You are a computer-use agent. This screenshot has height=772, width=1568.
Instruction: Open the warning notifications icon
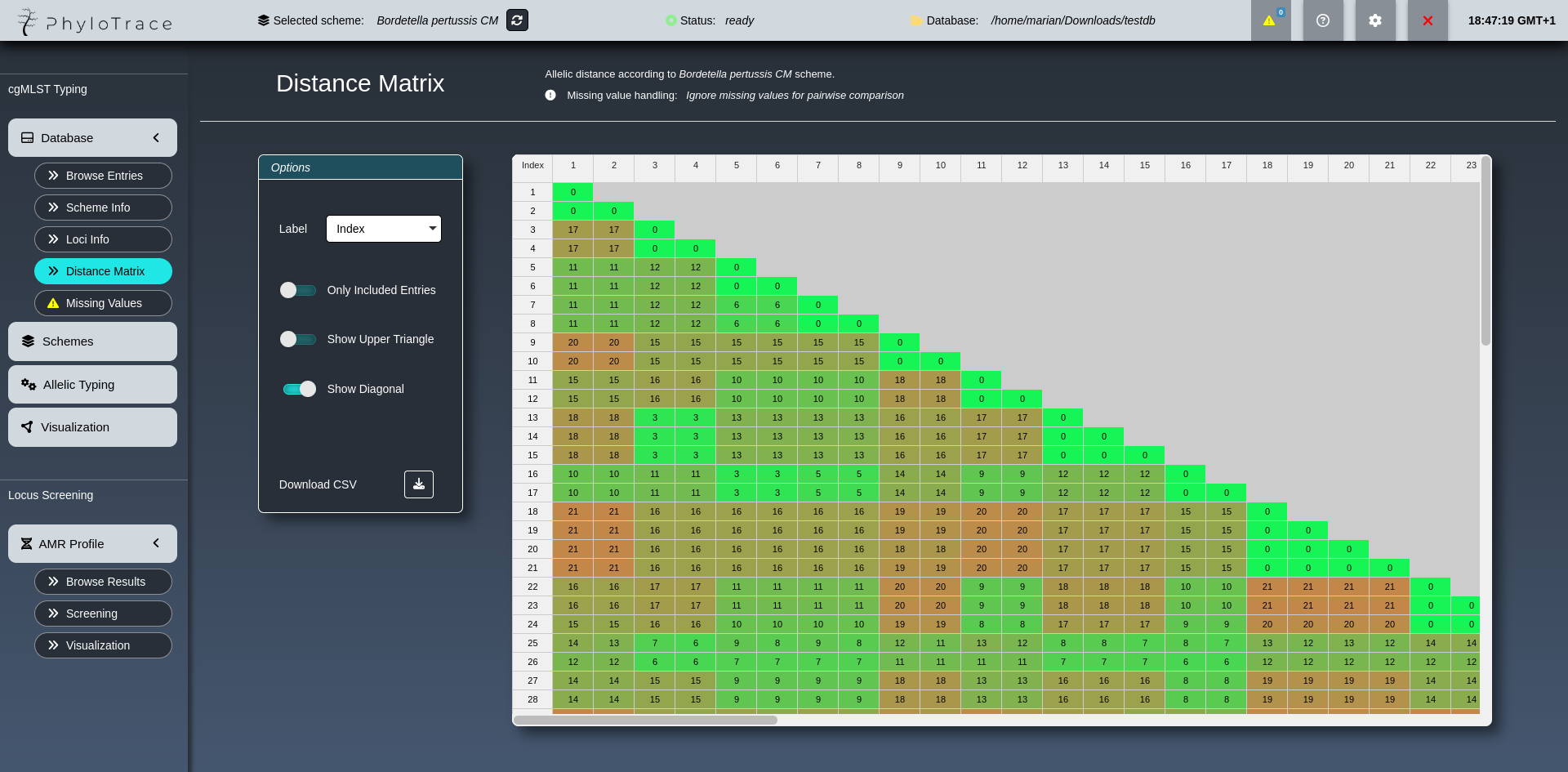coord(1270,20)
